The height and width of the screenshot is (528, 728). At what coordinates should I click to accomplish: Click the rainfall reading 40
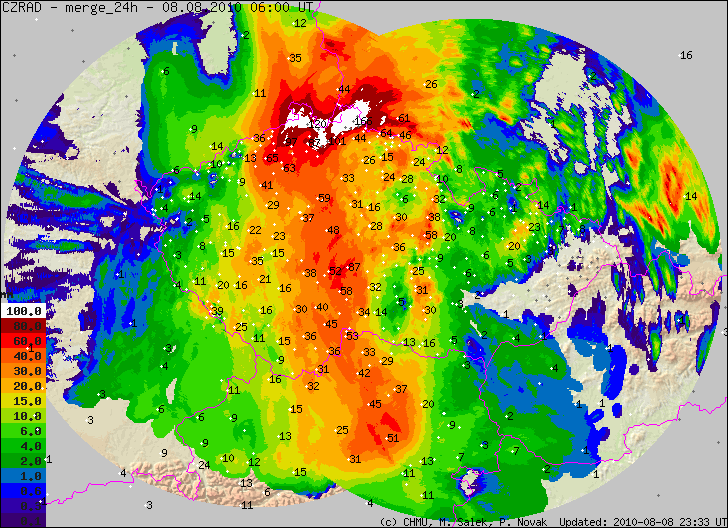(322, 307)
